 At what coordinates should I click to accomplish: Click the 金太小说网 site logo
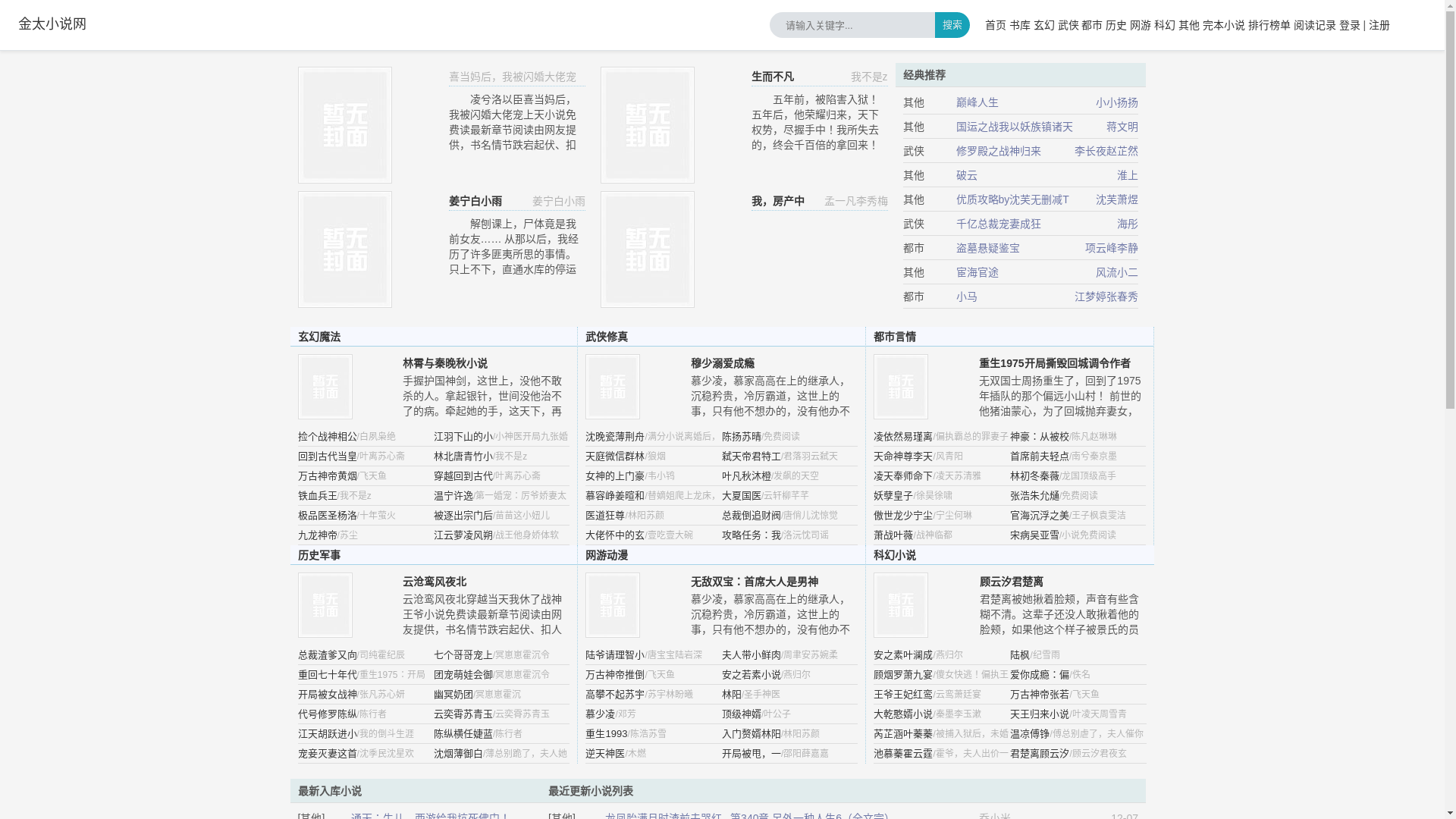pyautogui.click(x=52, y=24)
